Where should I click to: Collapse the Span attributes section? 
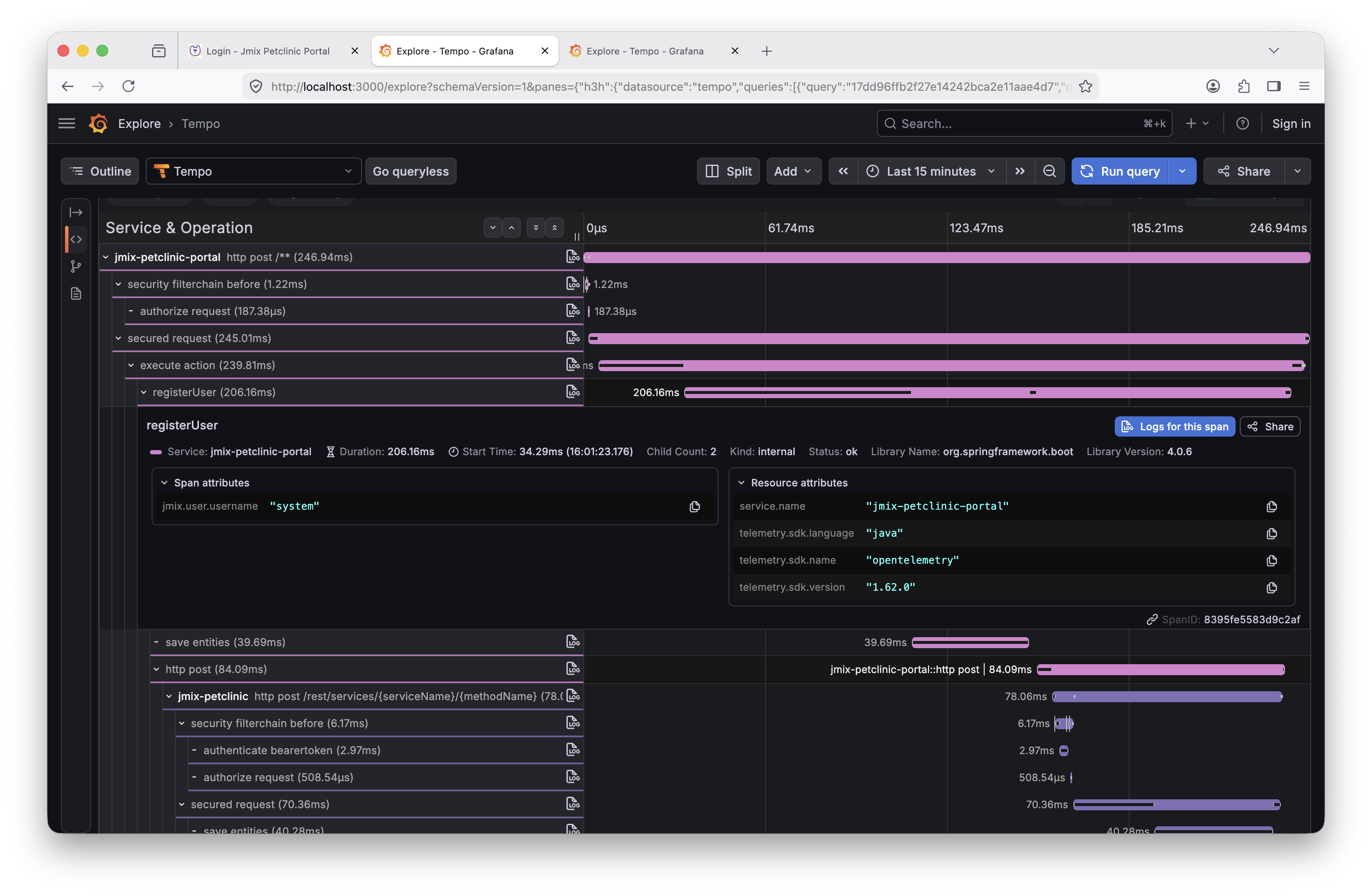pyautogui.click(x=164, y=483)
